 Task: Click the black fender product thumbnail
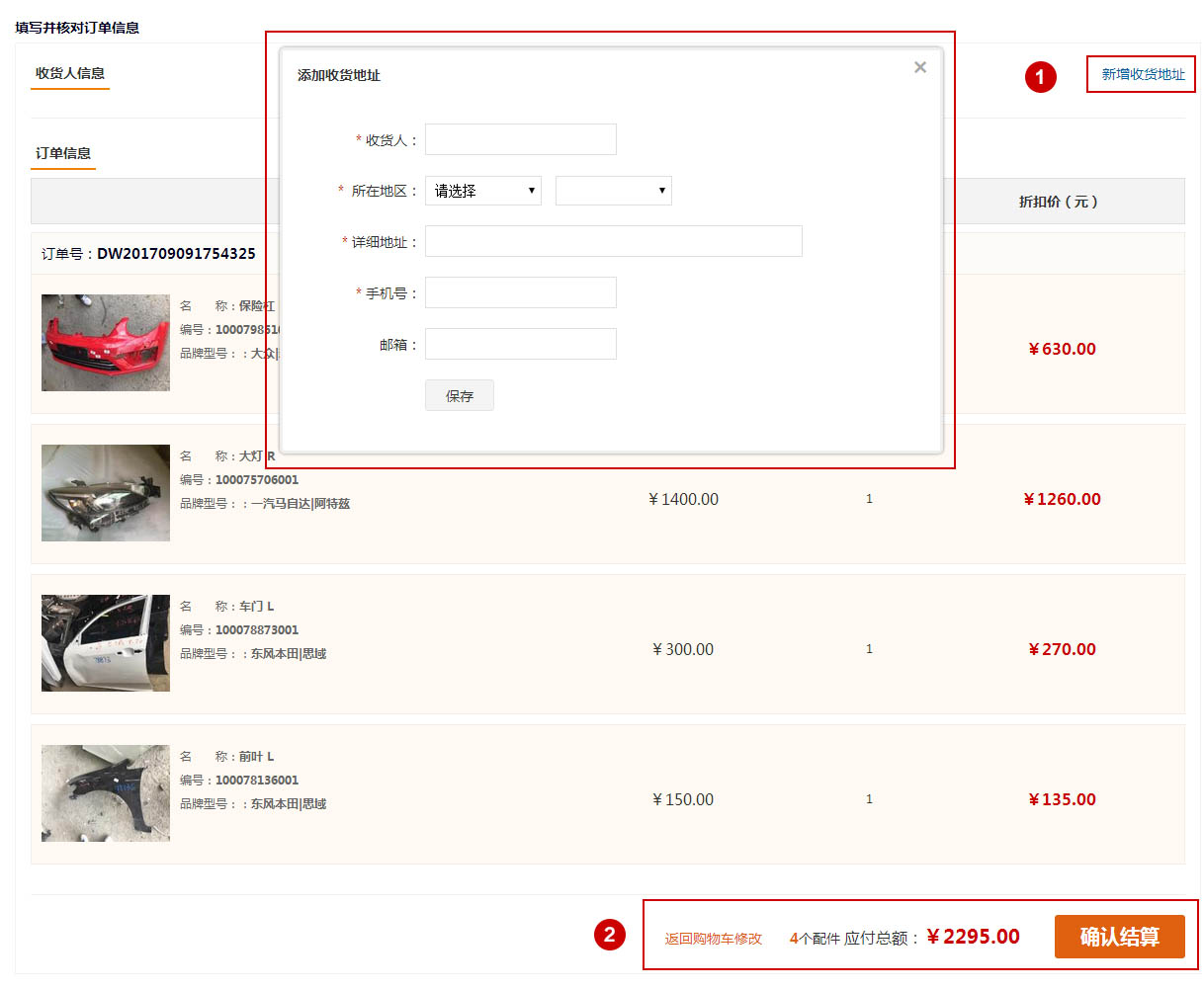(x=106, y=793)
